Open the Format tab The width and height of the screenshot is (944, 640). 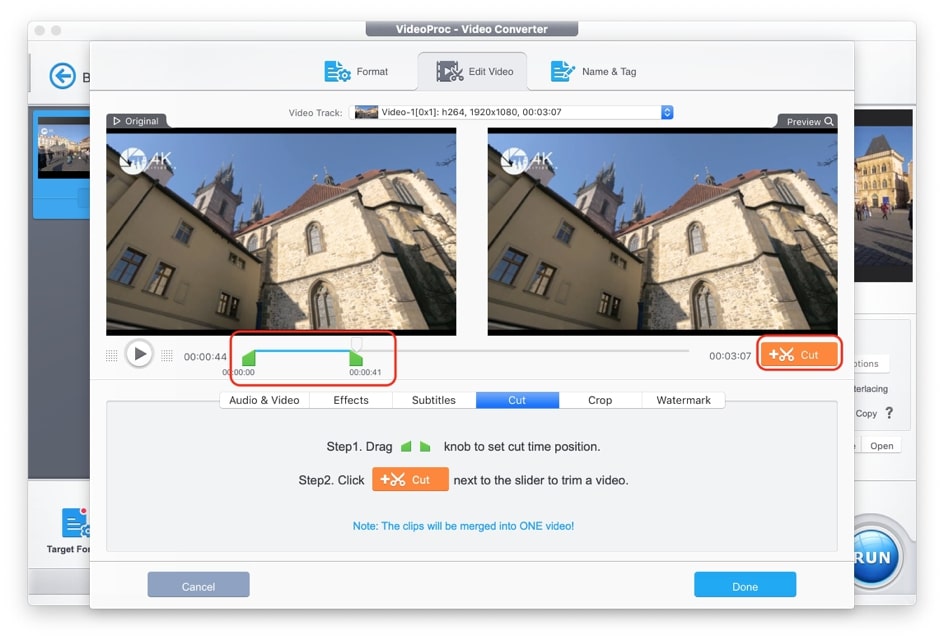356,72
